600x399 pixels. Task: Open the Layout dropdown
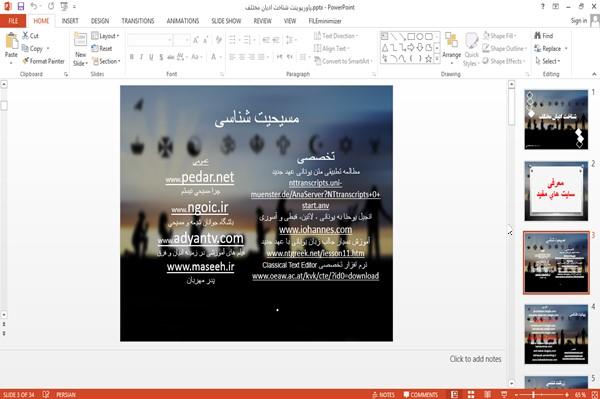coord(106,36)
